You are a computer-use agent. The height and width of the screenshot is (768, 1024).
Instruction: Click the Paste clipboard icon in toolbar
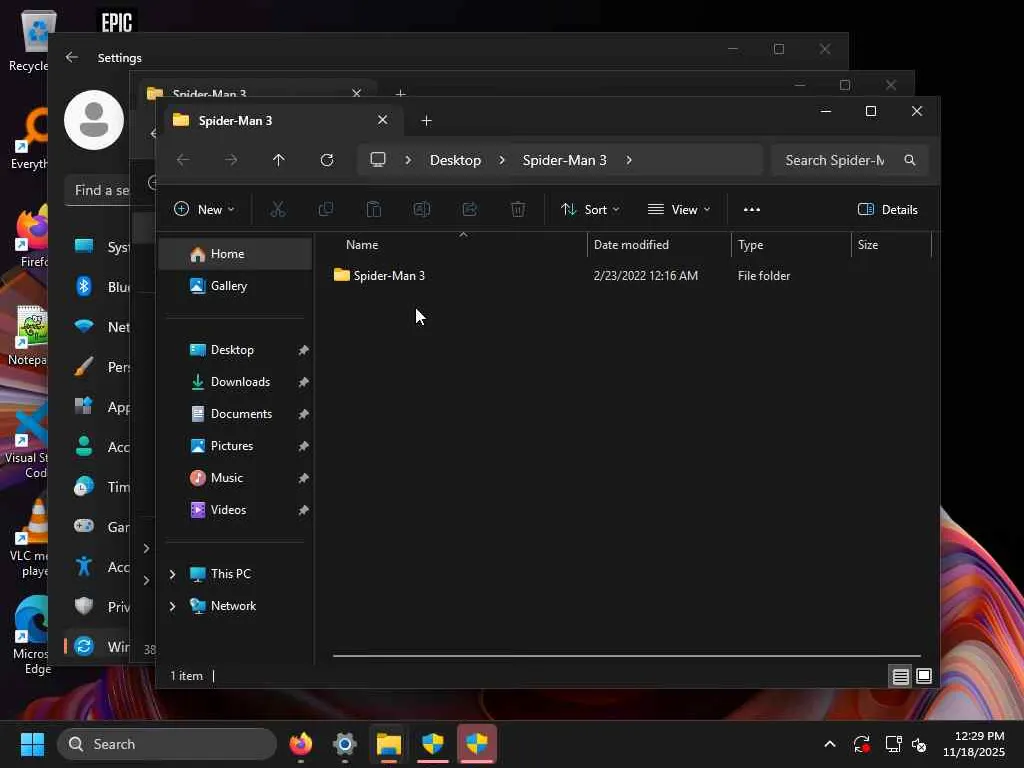(374, 209)
